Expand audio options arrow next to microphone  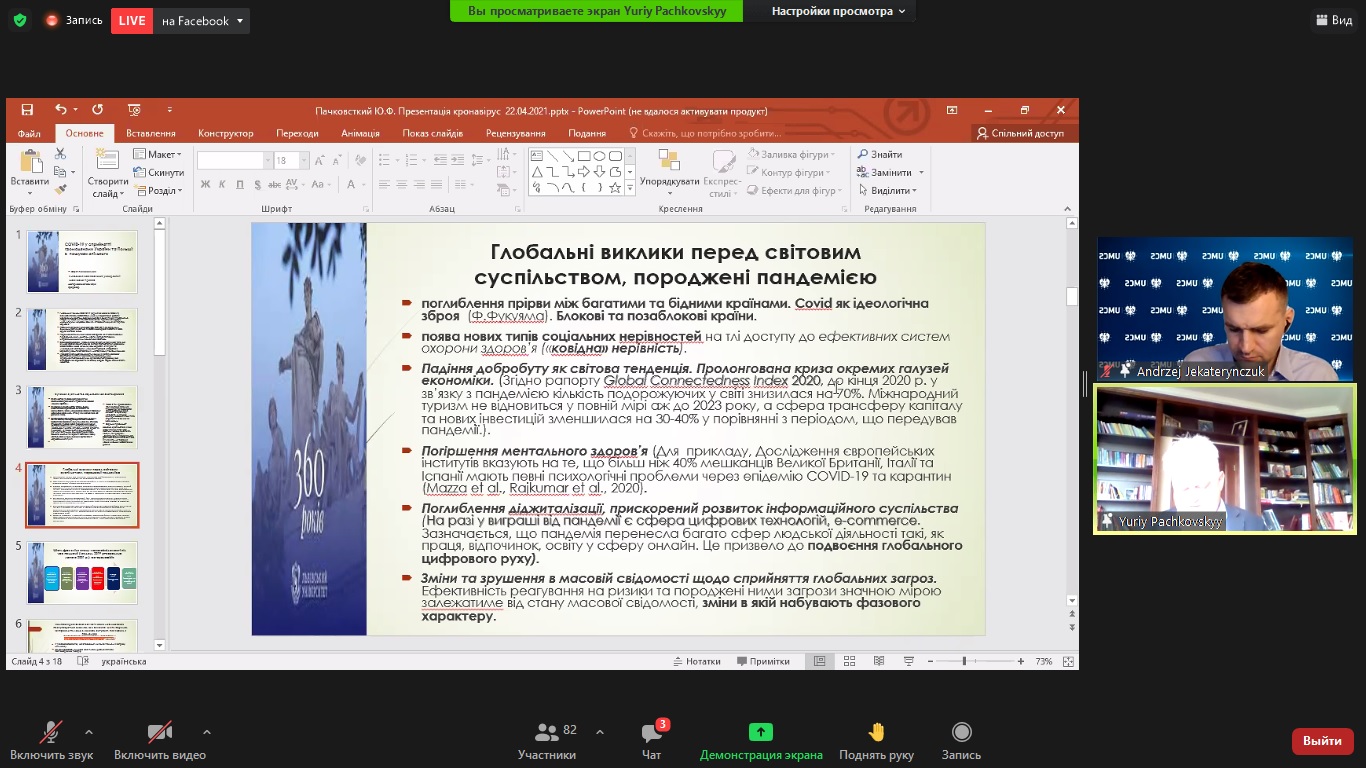[x=89, y=732]
